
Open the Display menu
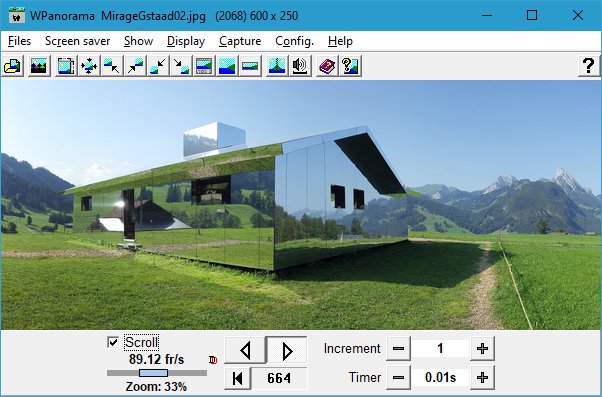186,41
